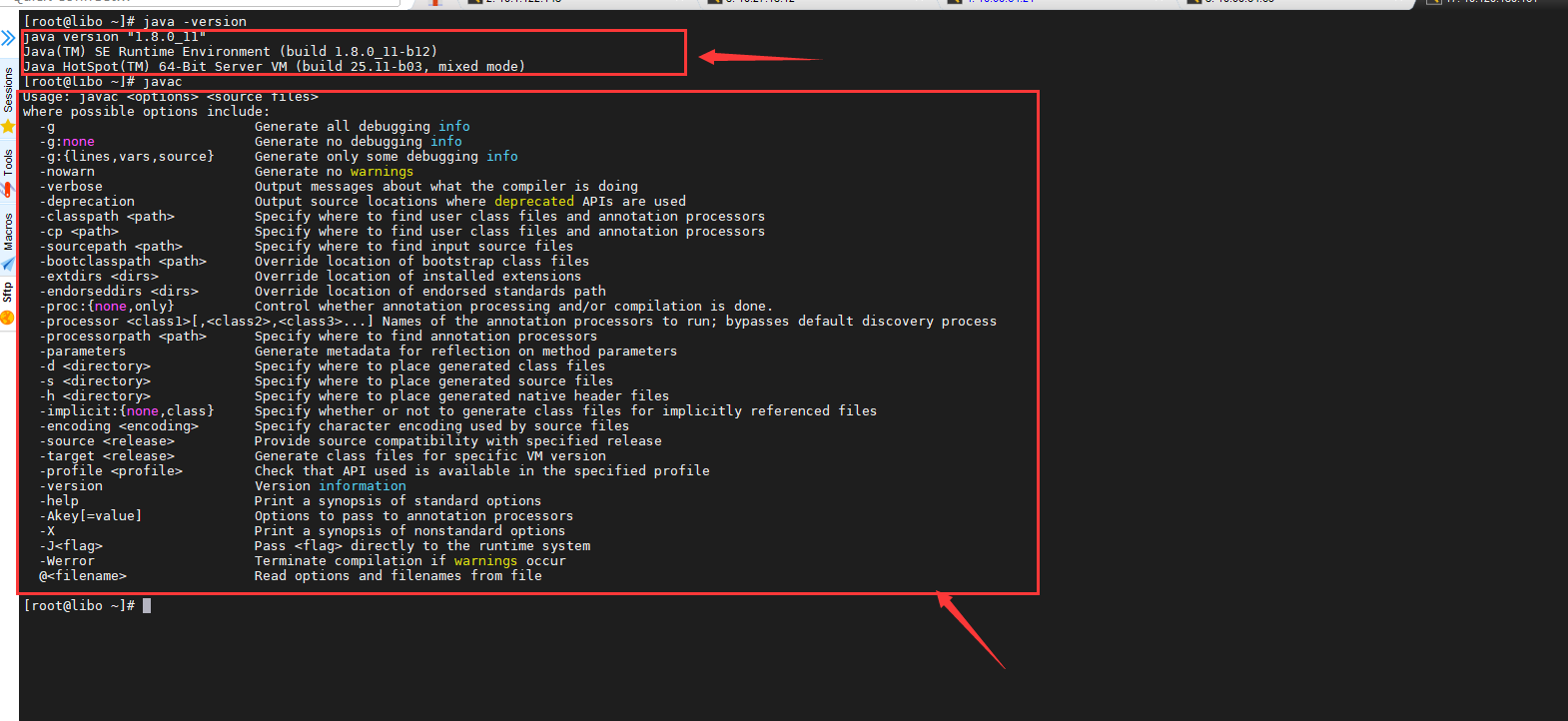Click the 'java version "1.8.0_11"' output line

(115, 37)
